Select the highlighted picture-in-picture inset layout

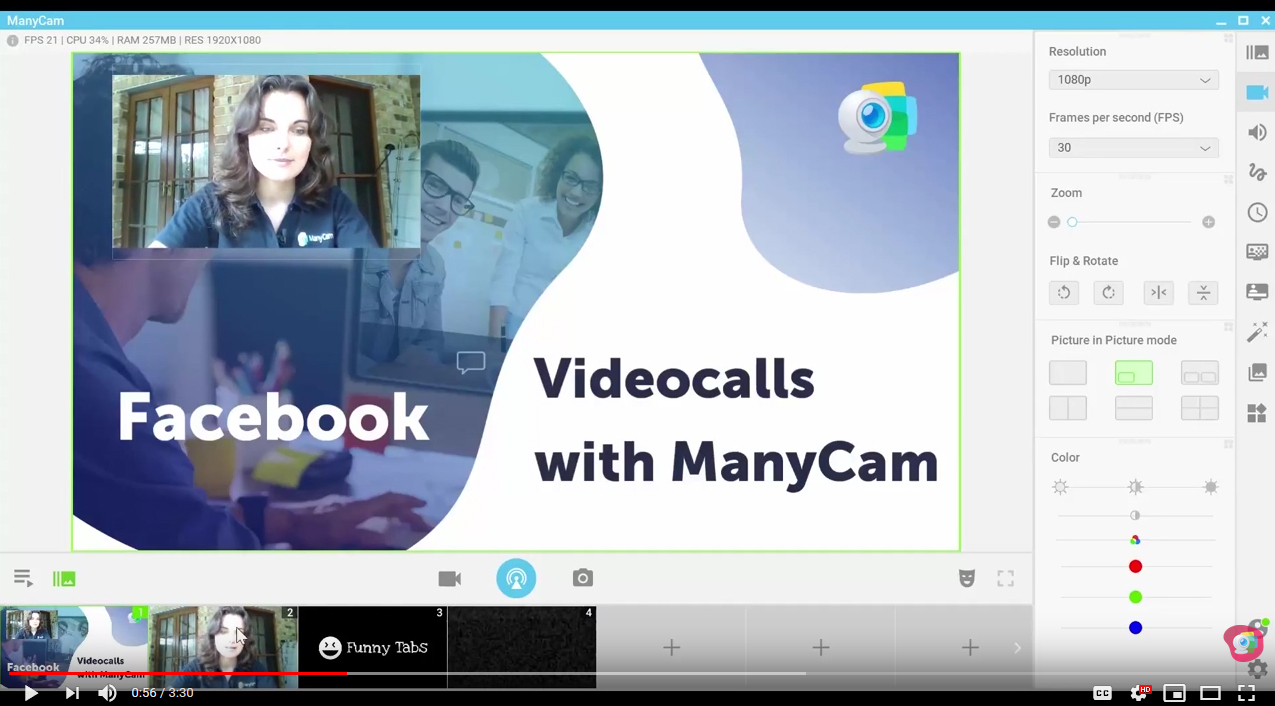(x=1134, y=373)
